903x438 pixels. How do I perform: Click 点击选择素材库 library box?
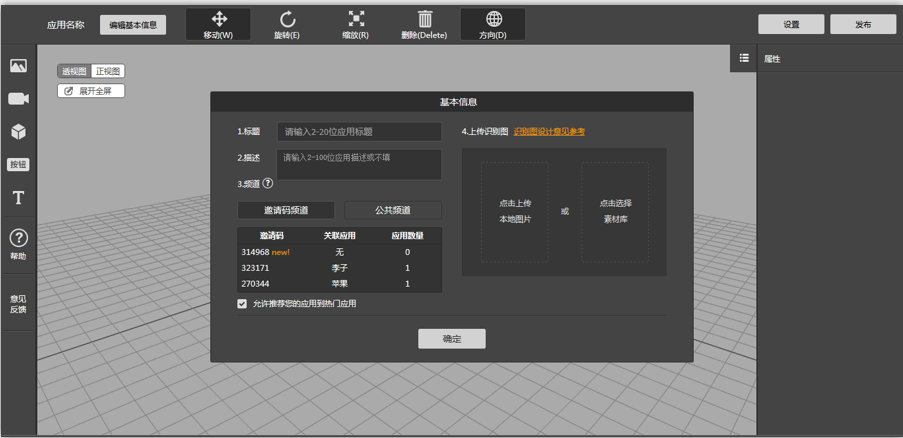click(x=615, y=212)
